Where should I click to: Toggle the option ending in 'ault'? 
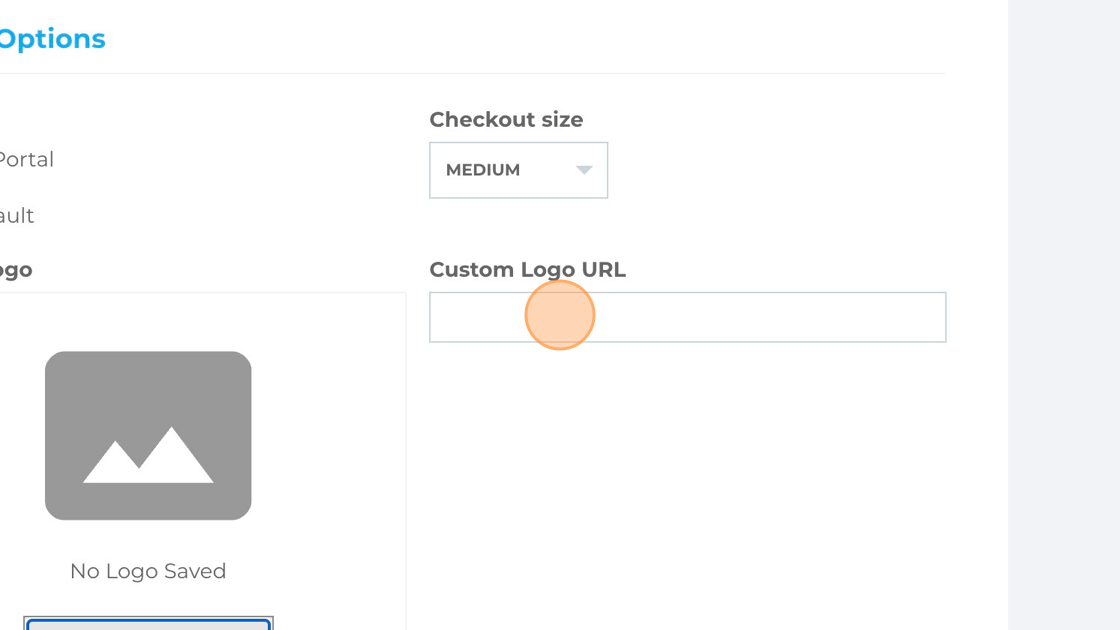16,215
